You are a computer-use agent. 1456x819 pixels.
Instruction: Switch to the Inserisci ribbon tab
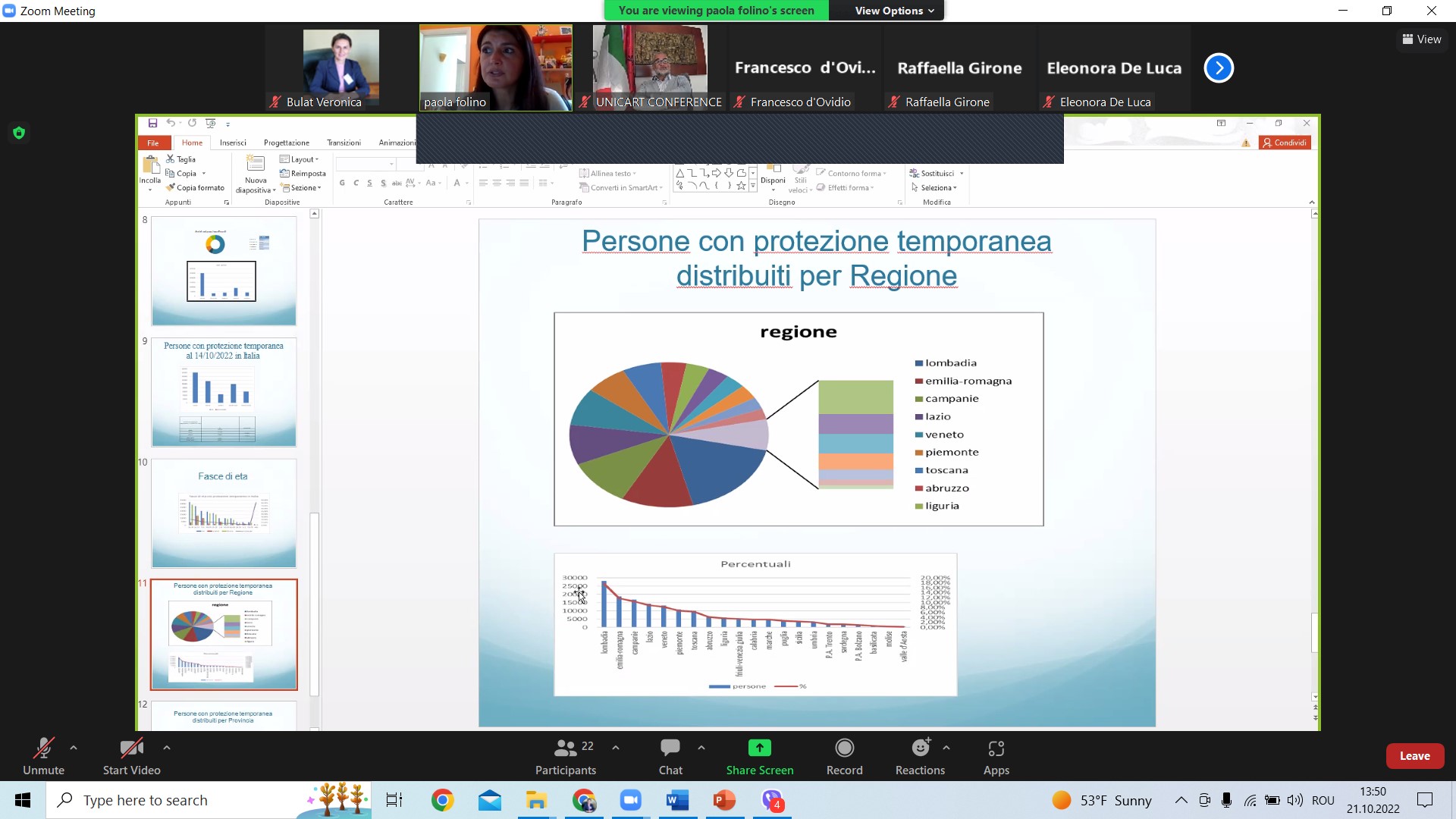coord(233,143)
